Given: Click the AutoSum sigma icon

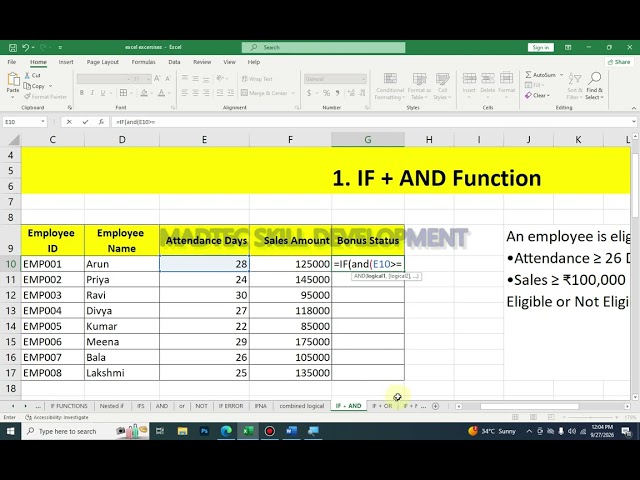Looking at the screenshot, I should click(528, 75).
